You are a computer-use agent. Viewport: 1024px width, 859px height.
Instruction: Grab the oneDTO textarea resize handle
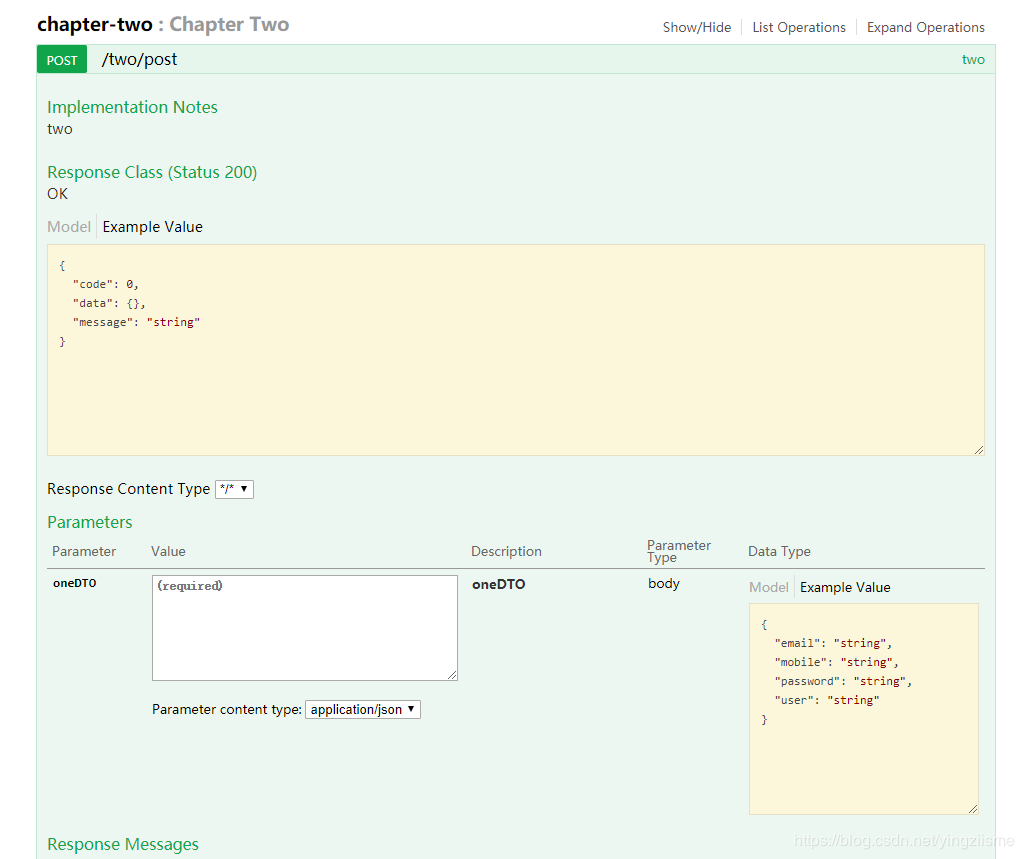click(x=452, y=675)
